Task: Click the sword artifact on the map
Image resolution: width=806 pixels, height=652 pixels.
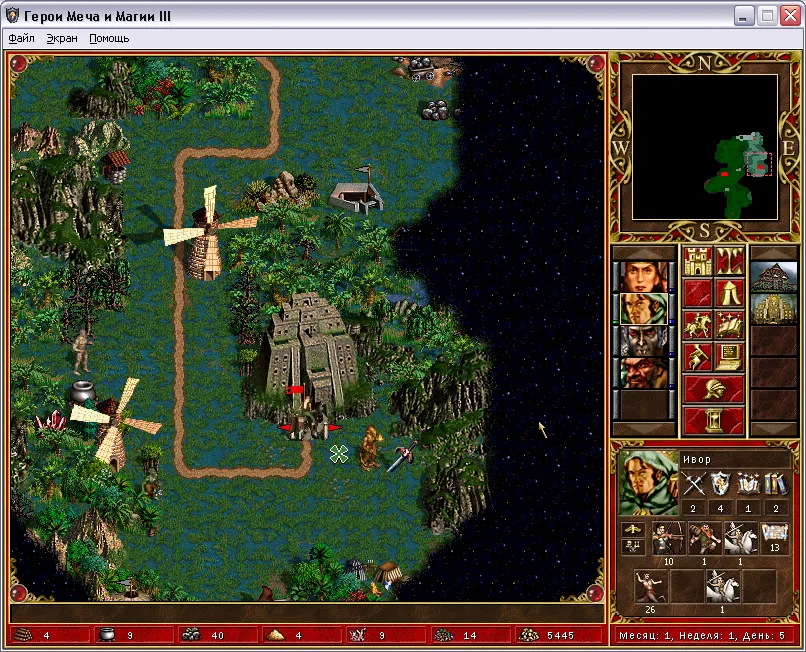Action: [x=401, y=456]
